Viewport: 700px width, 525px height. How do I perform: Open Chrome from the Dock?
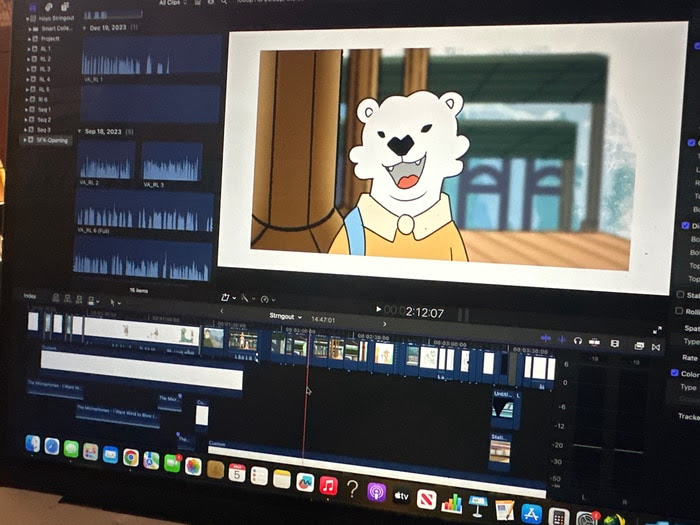pyautogui.click(x=131, y=456)
